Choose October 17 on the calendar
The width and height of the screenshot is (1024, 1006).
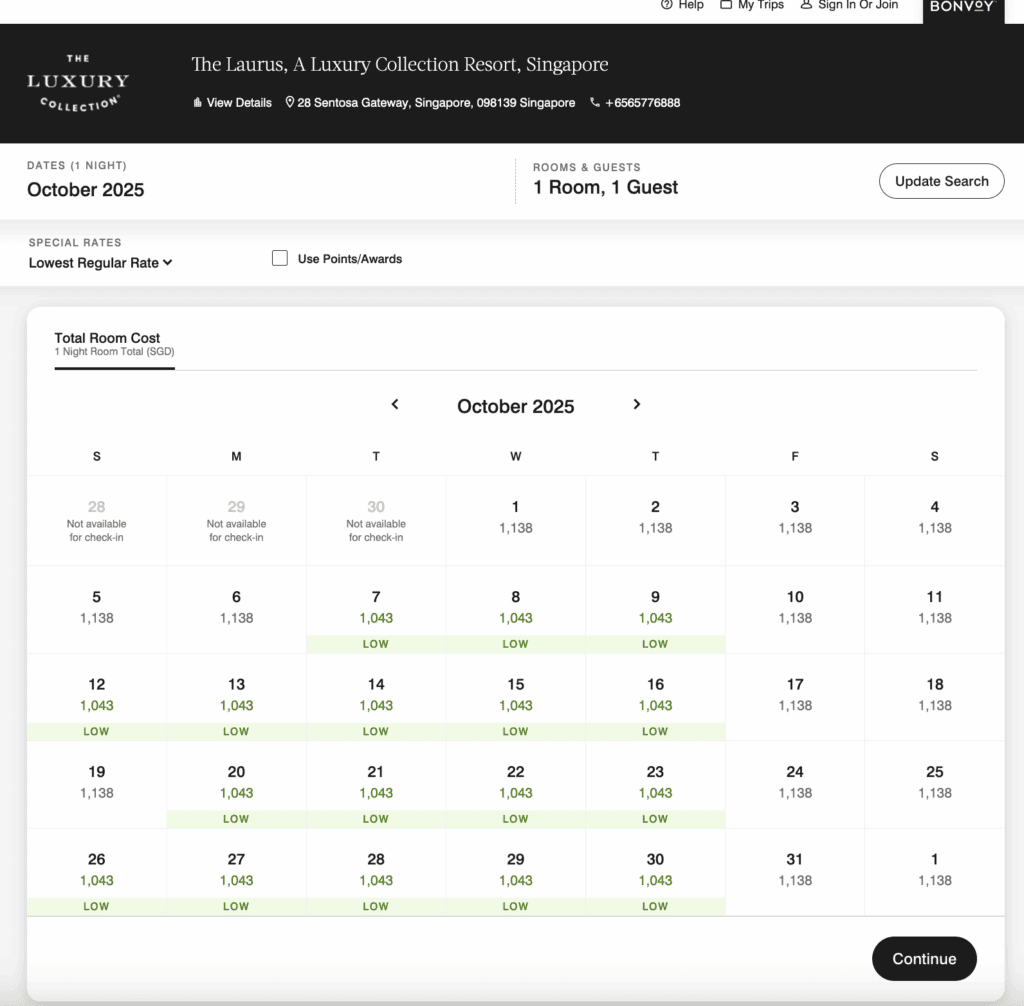tap(795, 695)
